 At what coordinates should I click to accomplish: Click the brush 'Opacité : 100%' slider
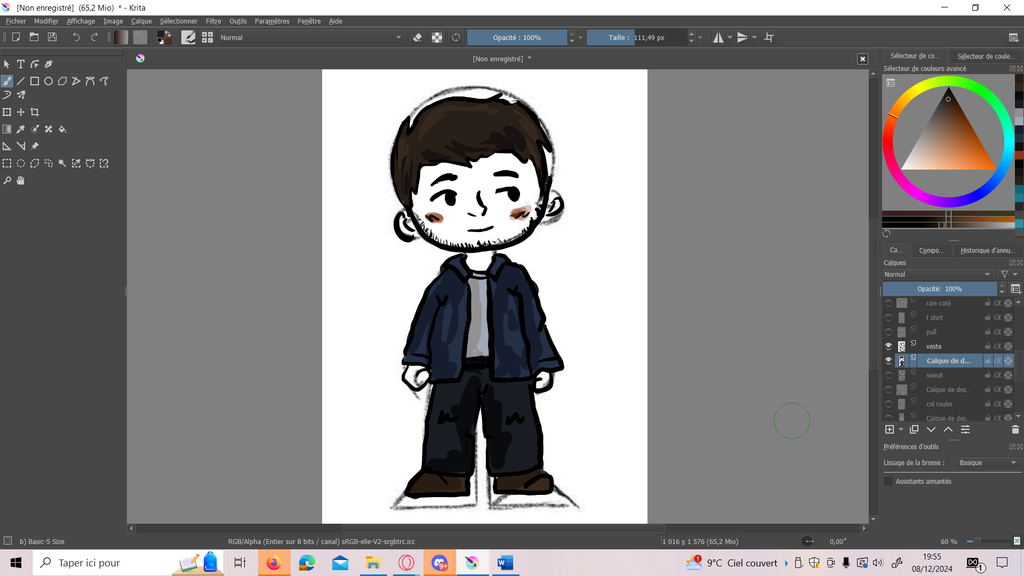(x=517, y=38)
